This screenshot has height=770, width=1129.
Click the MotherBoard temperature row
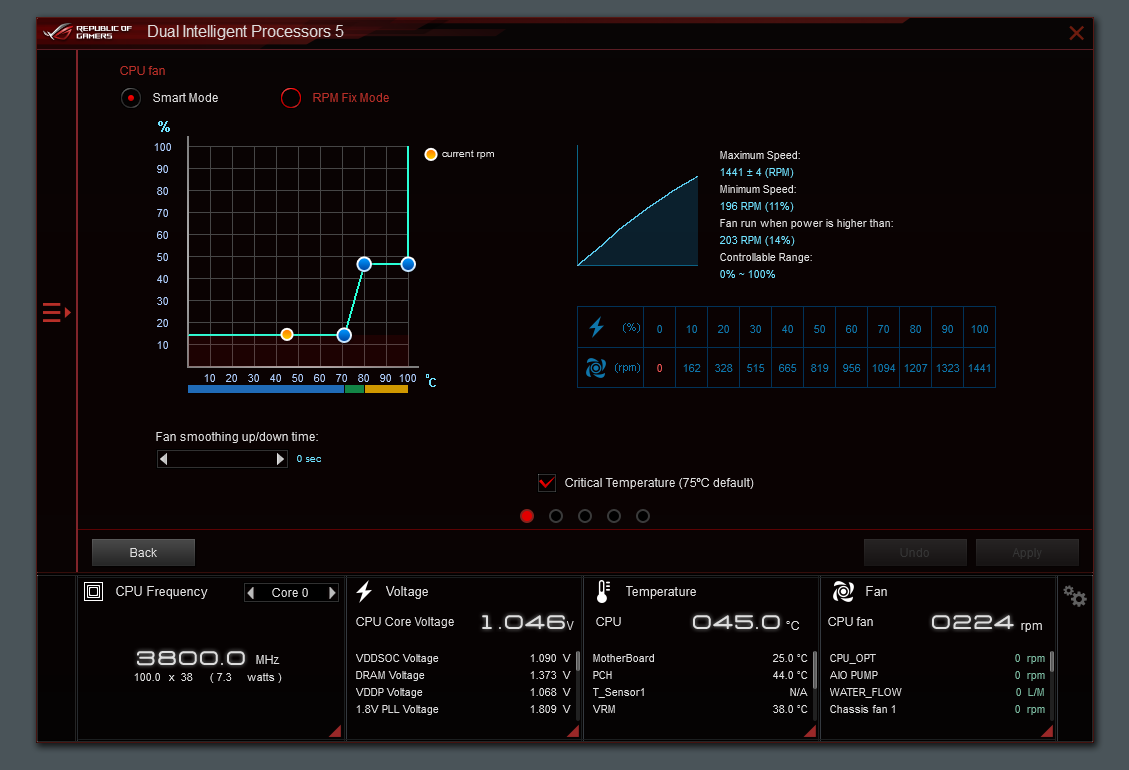click(700, 658)
